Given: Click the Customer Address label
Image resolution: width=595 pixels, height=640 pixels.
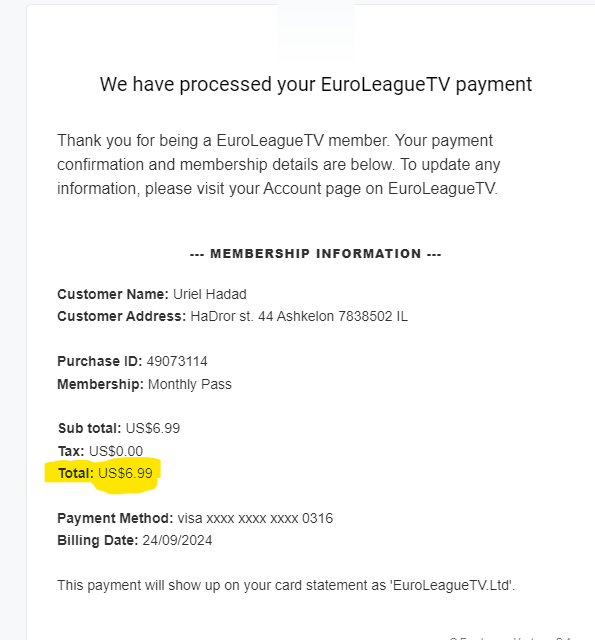Looking at the screenshot, I should point(122,316).
